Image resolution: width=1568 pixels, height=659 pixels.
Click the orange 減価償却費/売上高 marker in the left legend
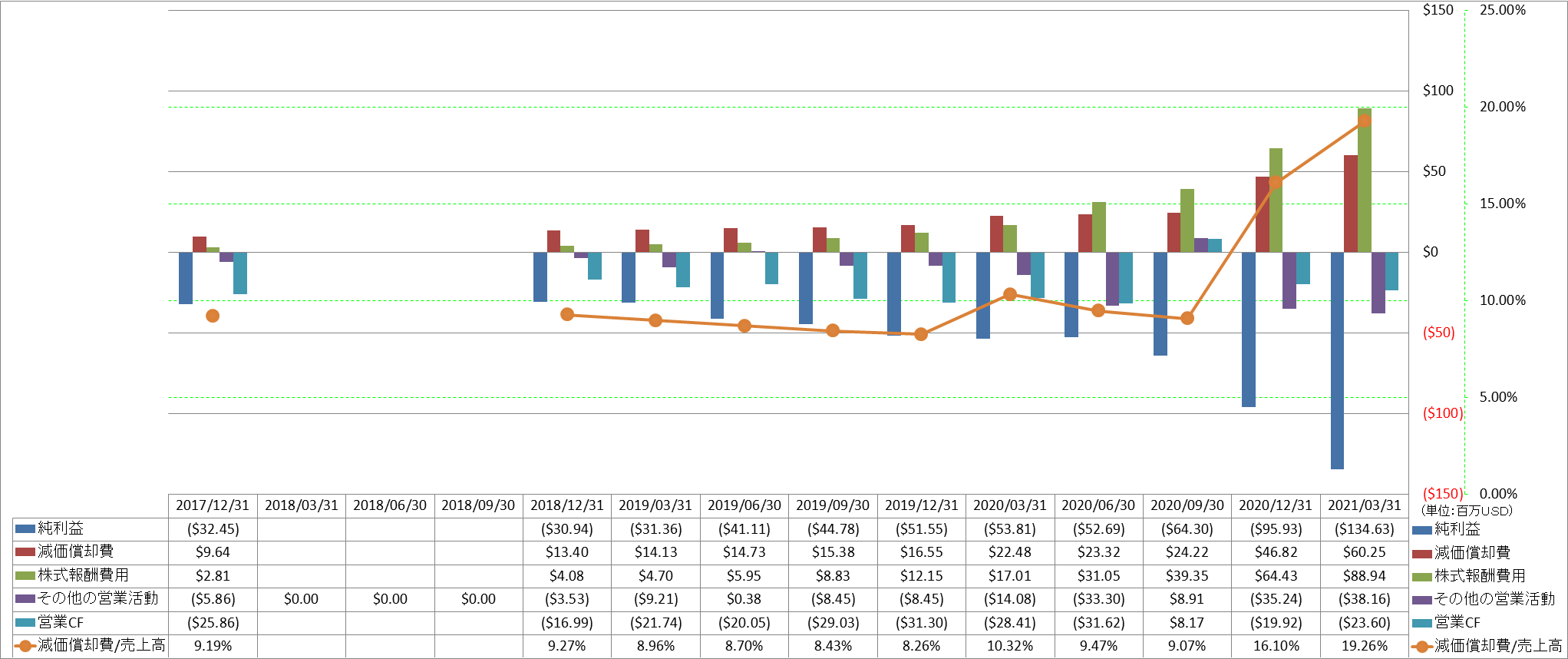coord(25,646)
